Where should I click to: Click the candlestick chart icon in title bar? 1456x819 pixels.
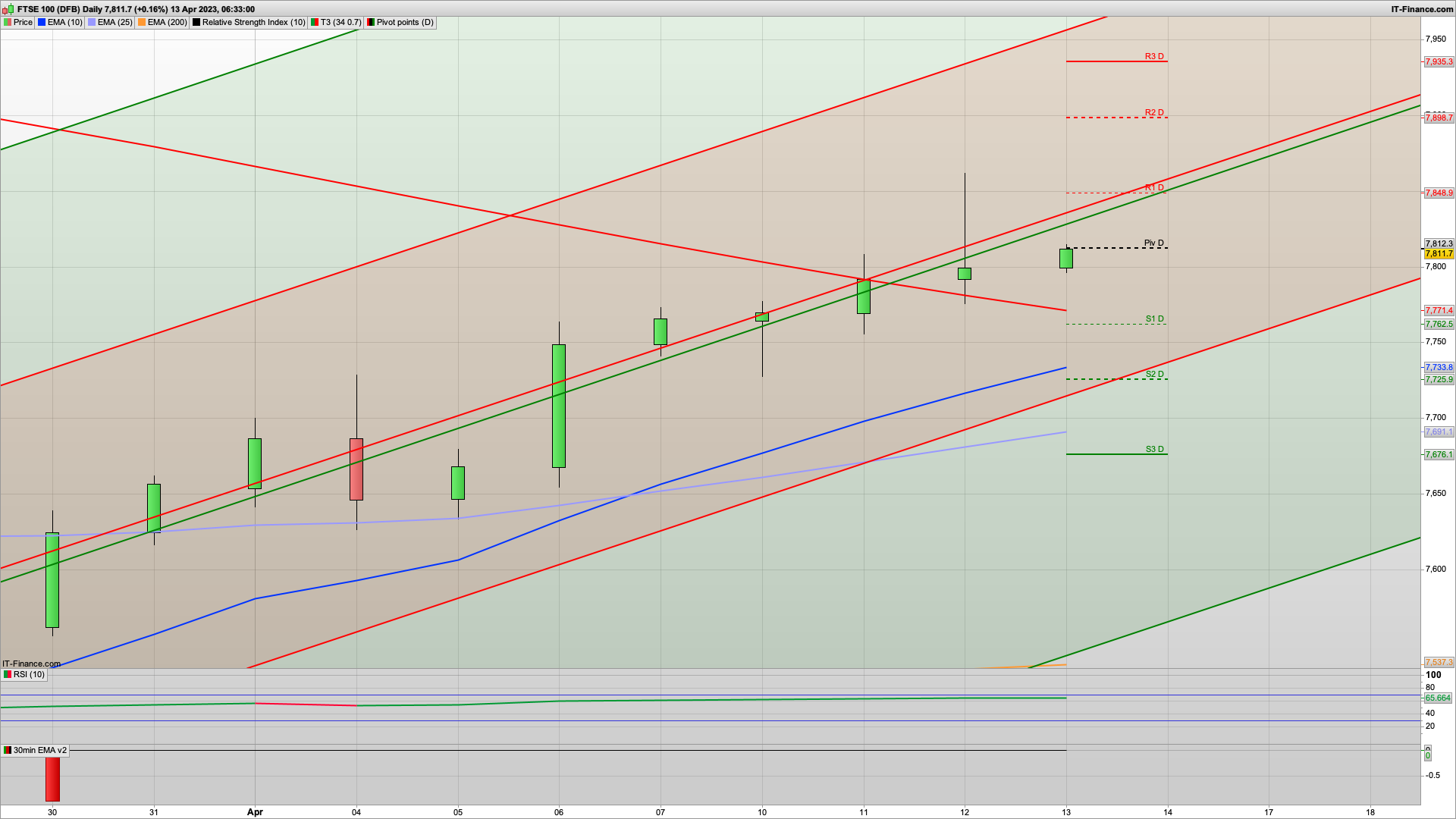9,9
